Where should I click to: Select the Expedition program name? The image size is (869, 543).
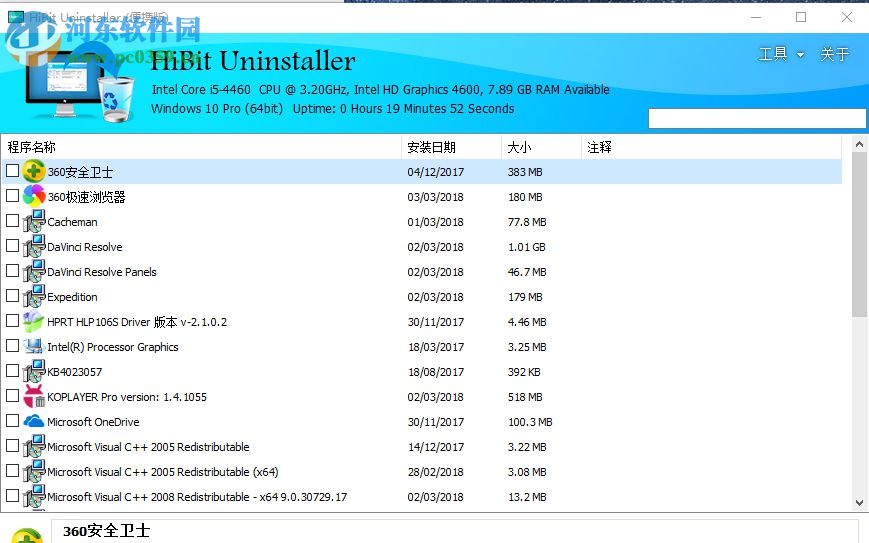[x=72, y=297]
